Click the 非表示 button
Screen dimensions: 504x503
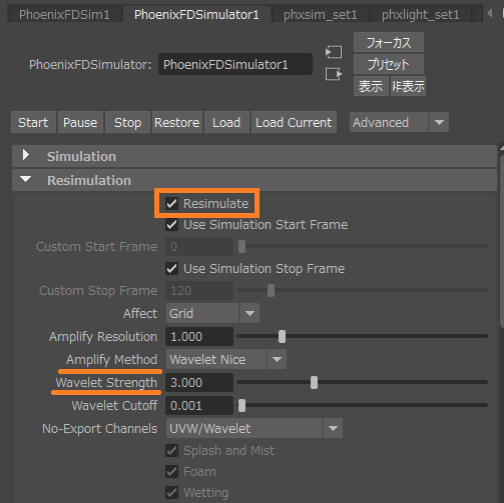point(408,86)
